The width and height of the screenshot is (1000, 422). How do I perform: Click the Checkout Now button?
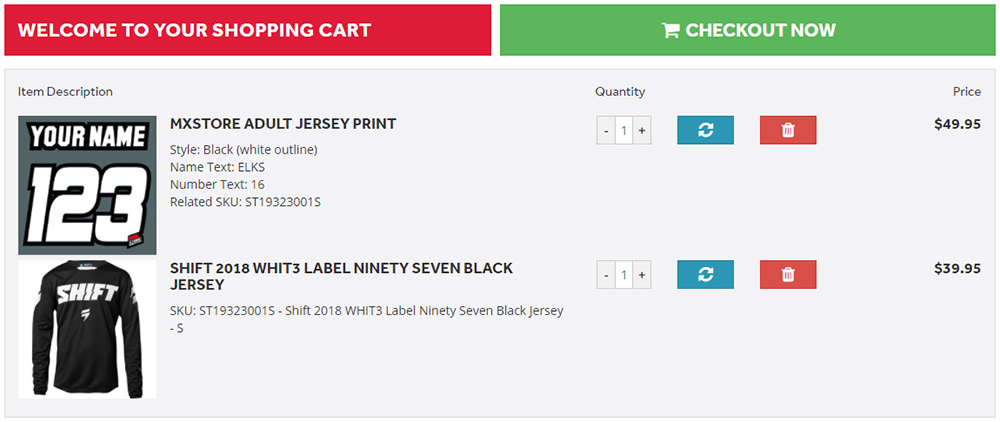(x=747, y=30)
